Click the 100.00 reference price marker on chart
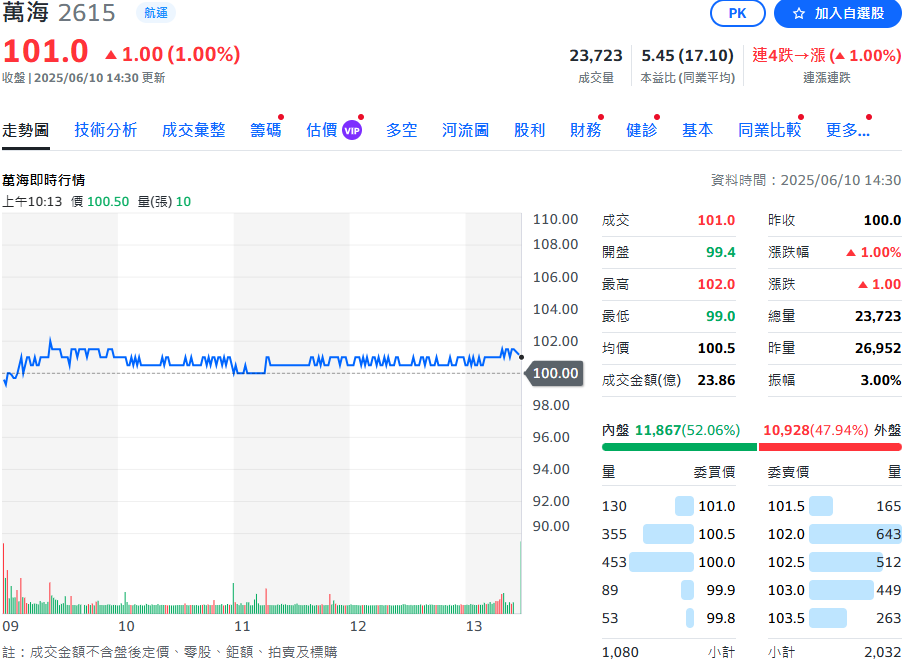The height and width of the screenshot is (661, 908). pos(554,373)
